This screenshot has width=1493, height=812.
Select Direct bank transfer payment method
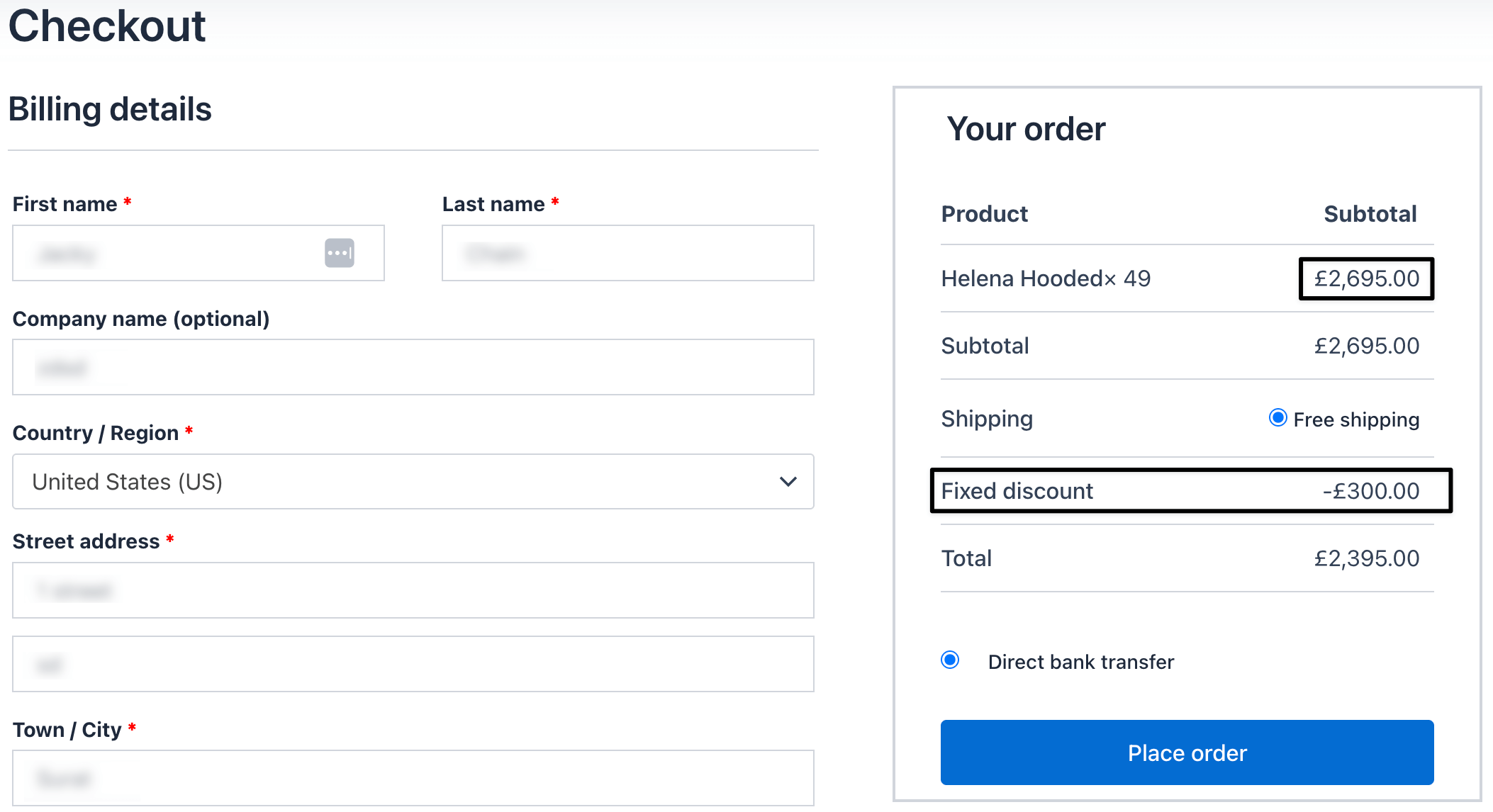[x=950, y=660]
